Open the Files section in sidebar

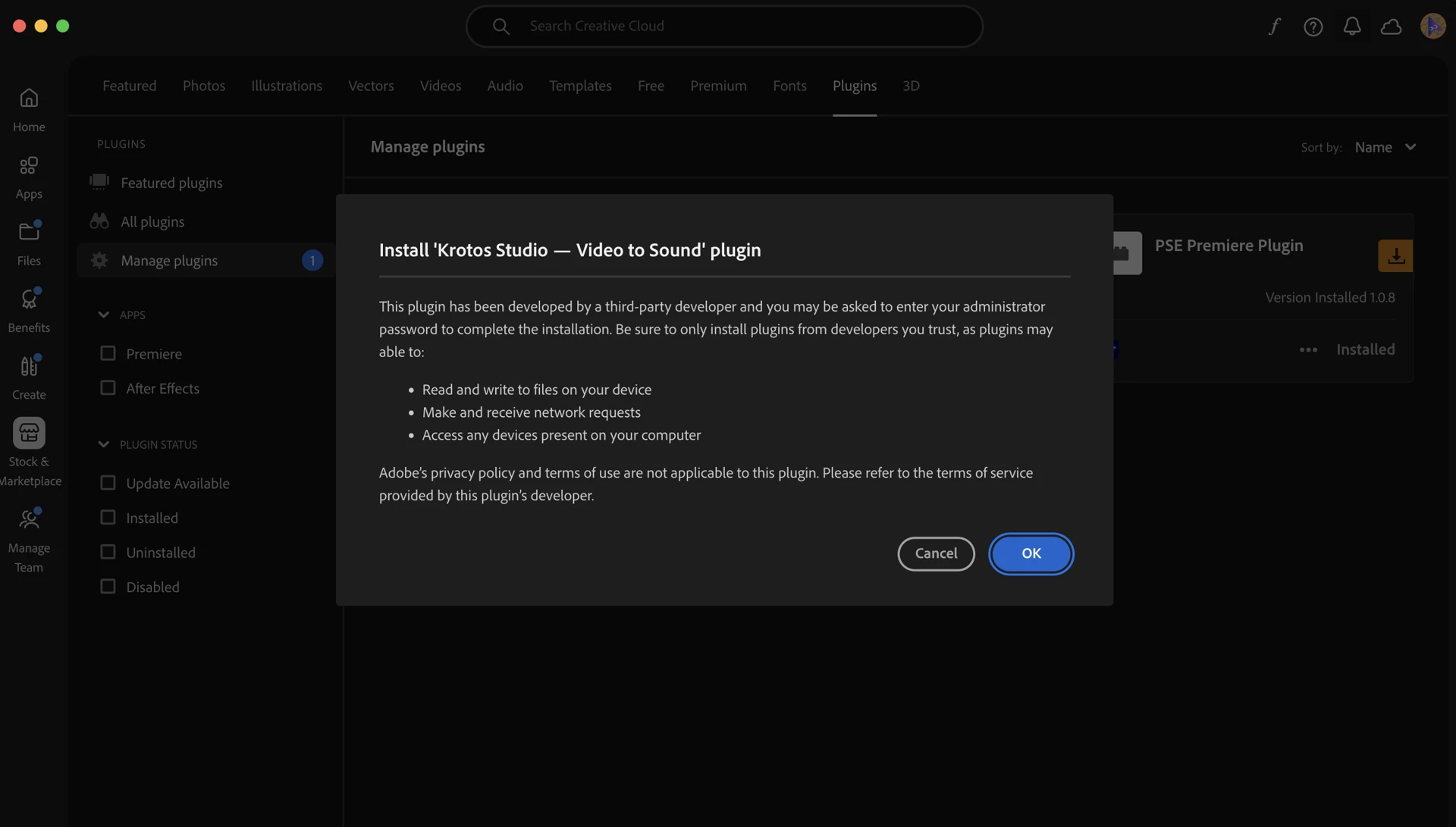pos(29,243)
